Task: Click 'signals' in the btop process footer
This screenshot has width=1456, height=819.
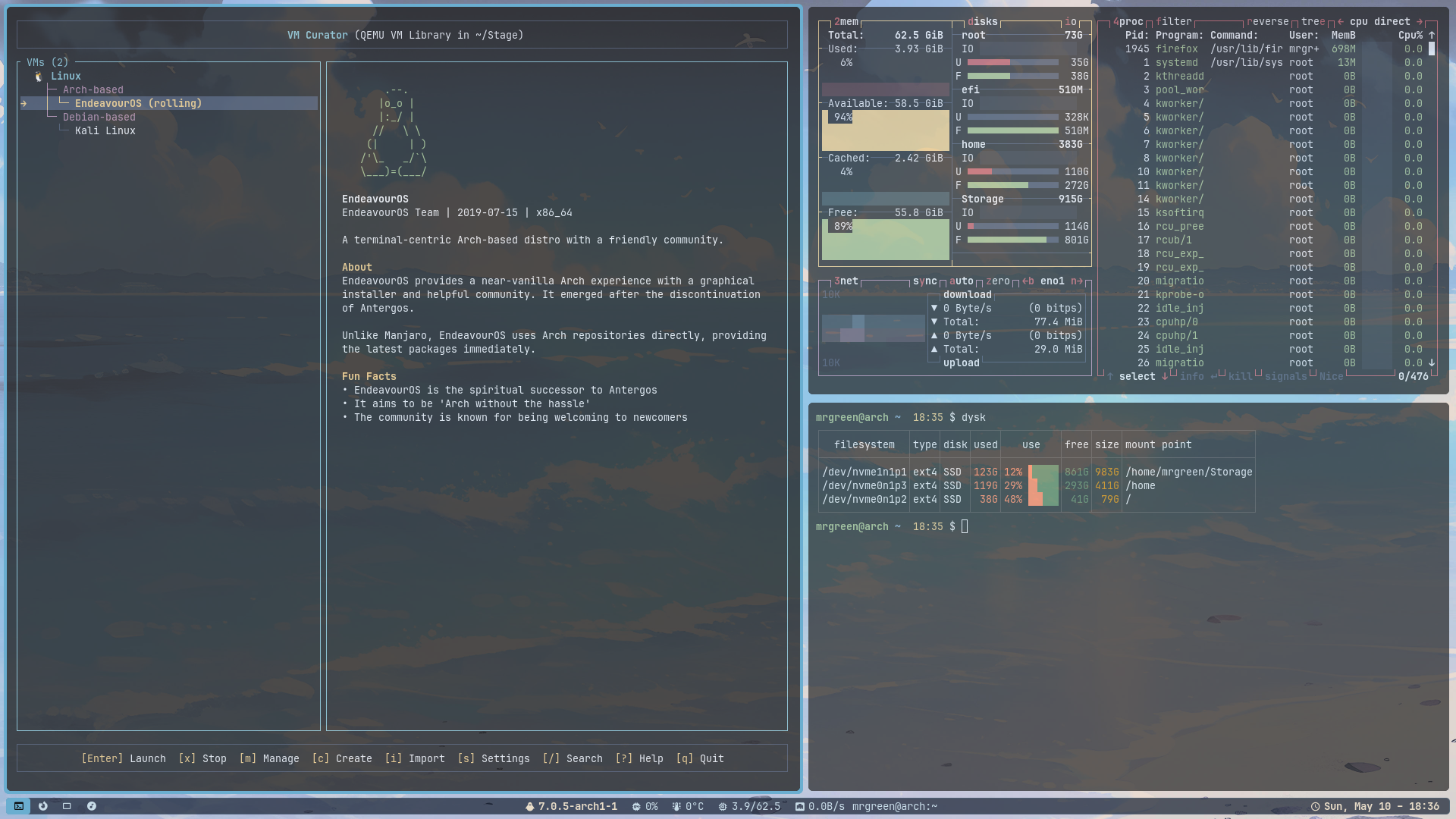Action: tap(1286, 376)
